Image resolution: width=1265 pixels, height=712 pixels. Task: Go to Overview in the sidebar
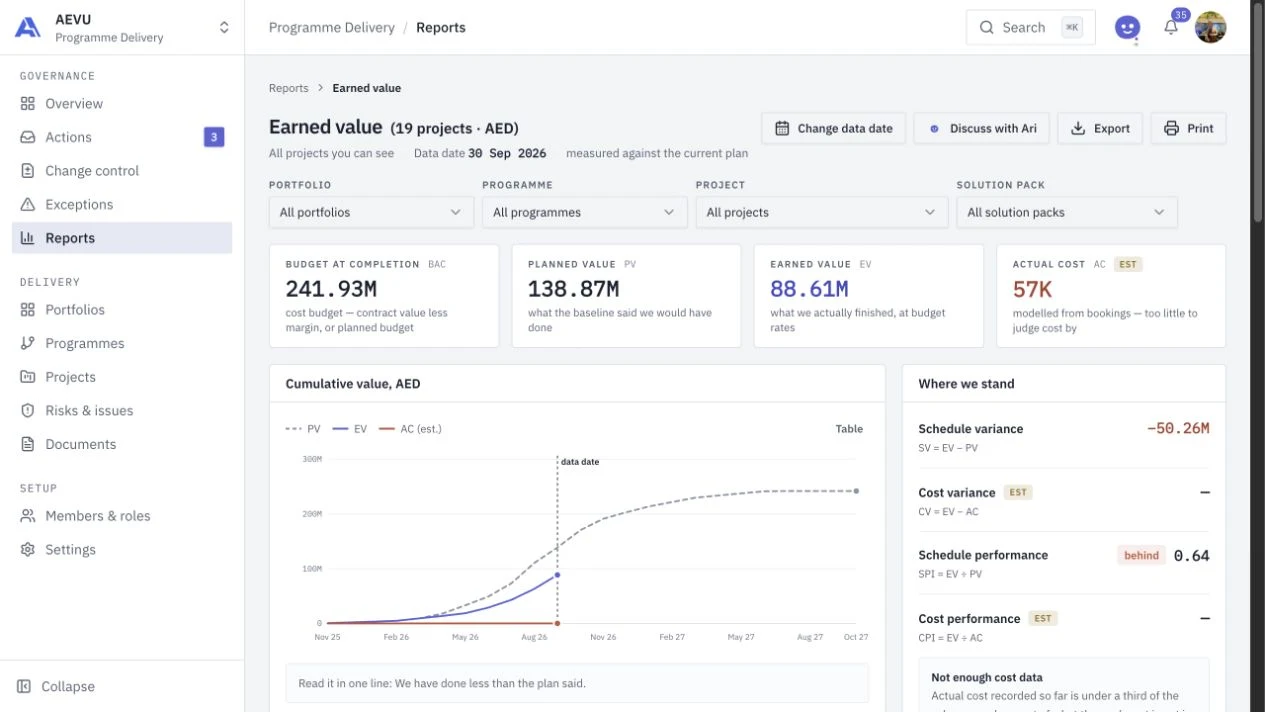coord(122,104)
